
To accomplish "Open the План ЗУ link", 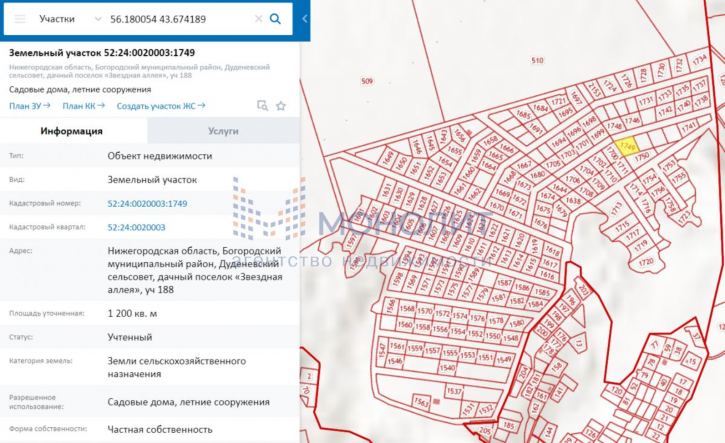I will [30, 106].
